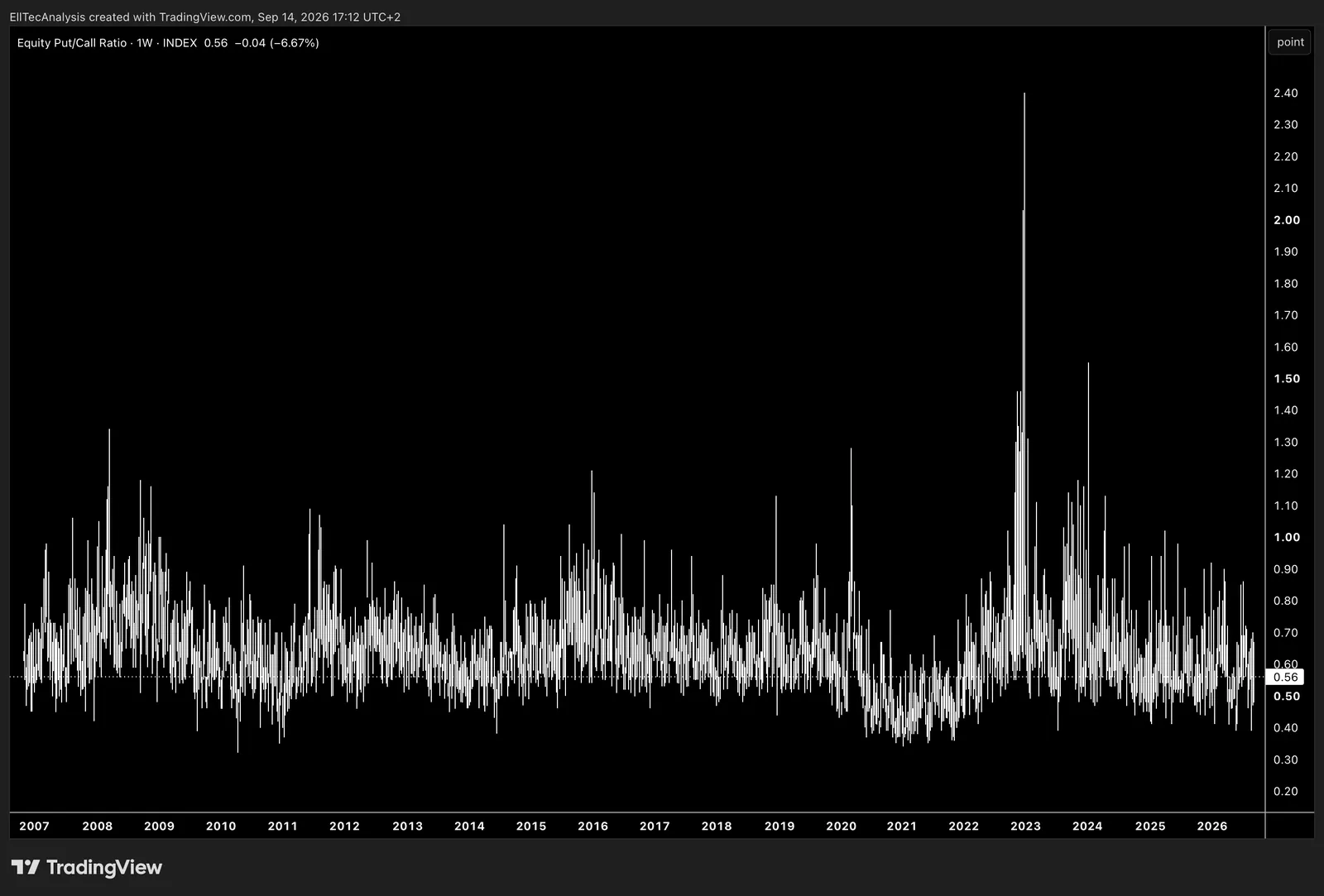
Task: Click the 2012 year label on time axis
Action: (344, 826)
